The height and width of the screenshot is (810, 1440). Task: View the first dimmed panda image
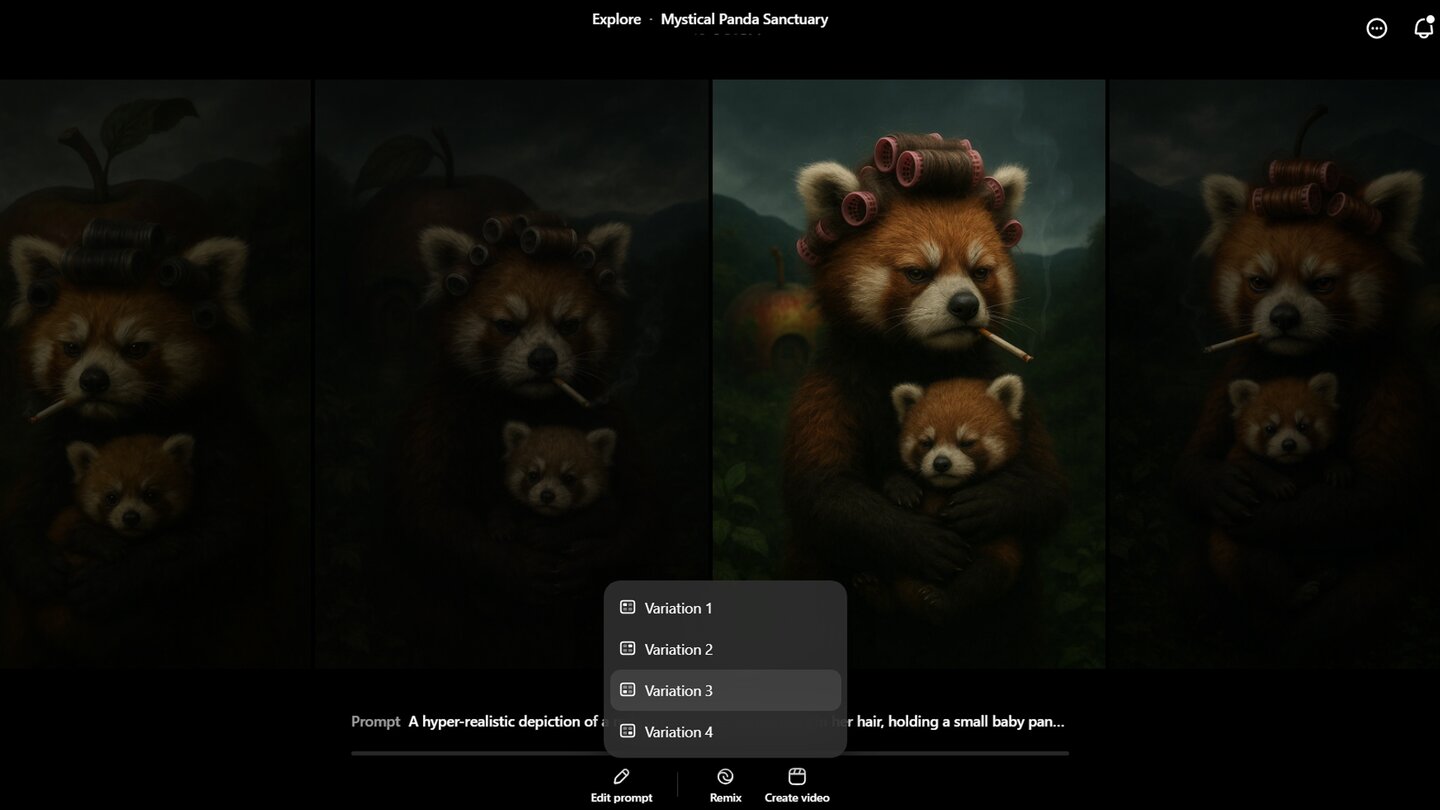click(x=155, y=373)
